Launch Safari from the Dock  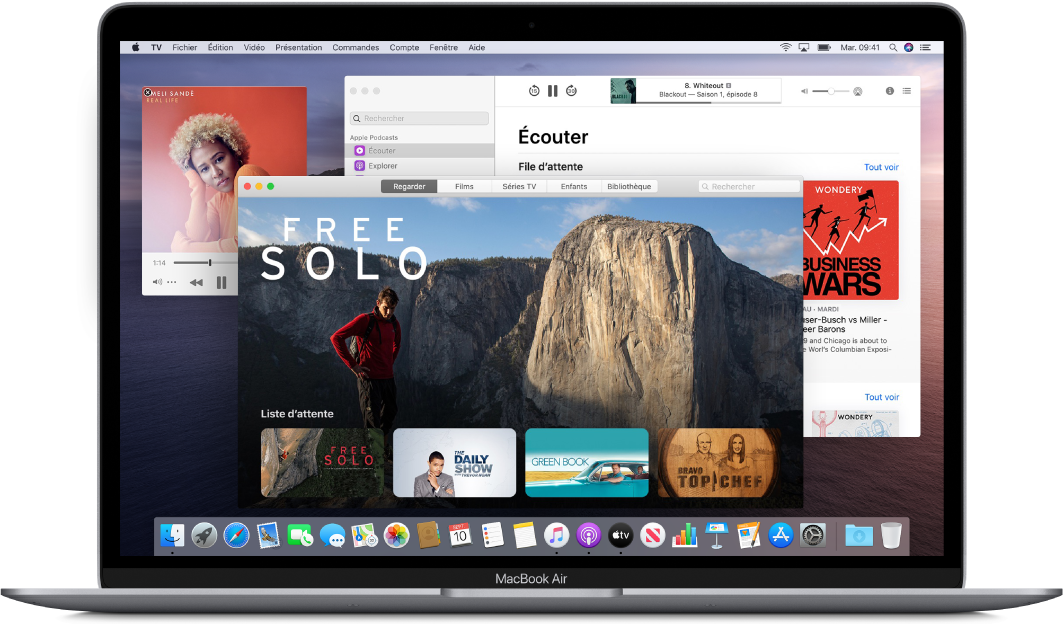pos(237,537)
